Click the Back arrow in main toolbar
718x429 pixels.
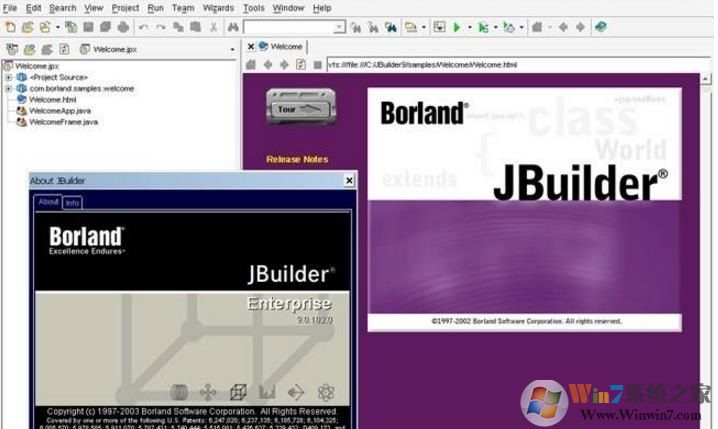[x=564, y=27]
